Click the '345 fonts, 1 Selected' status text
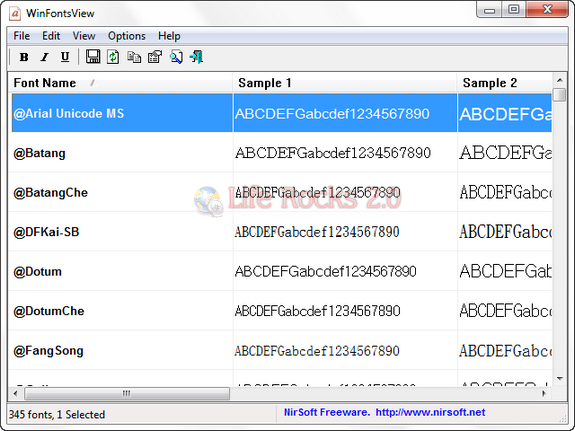The width and height of the screenshot is (575, 431). pos(57,414)
